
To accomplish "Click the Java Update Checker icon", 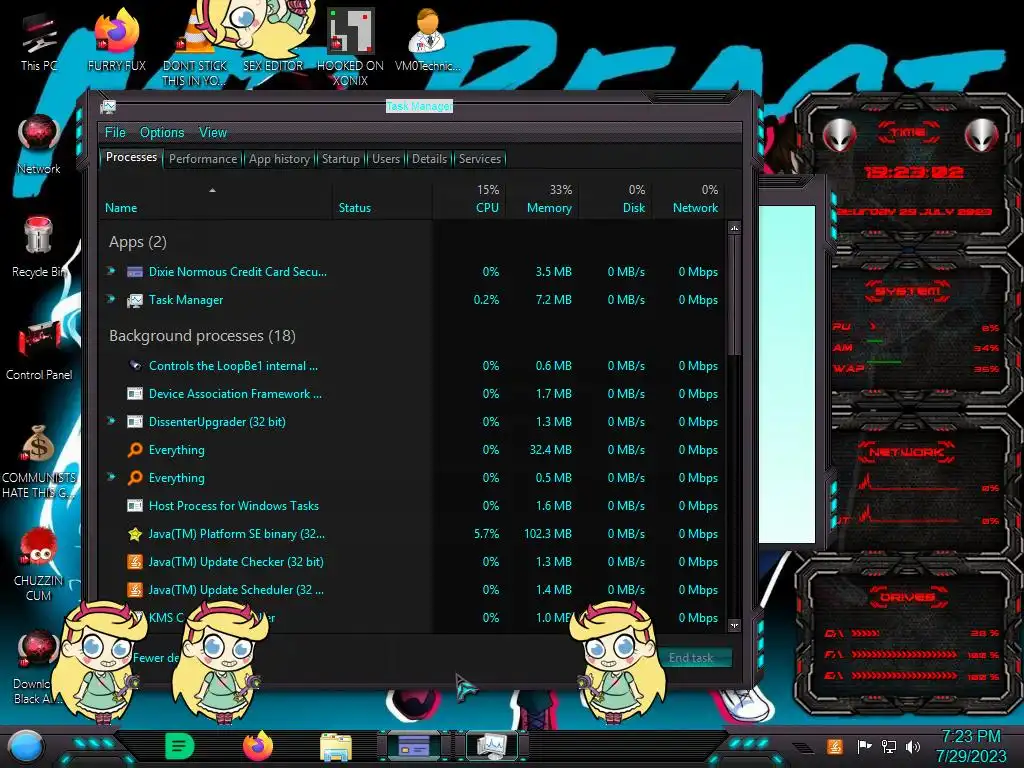I will pos(135,562).
